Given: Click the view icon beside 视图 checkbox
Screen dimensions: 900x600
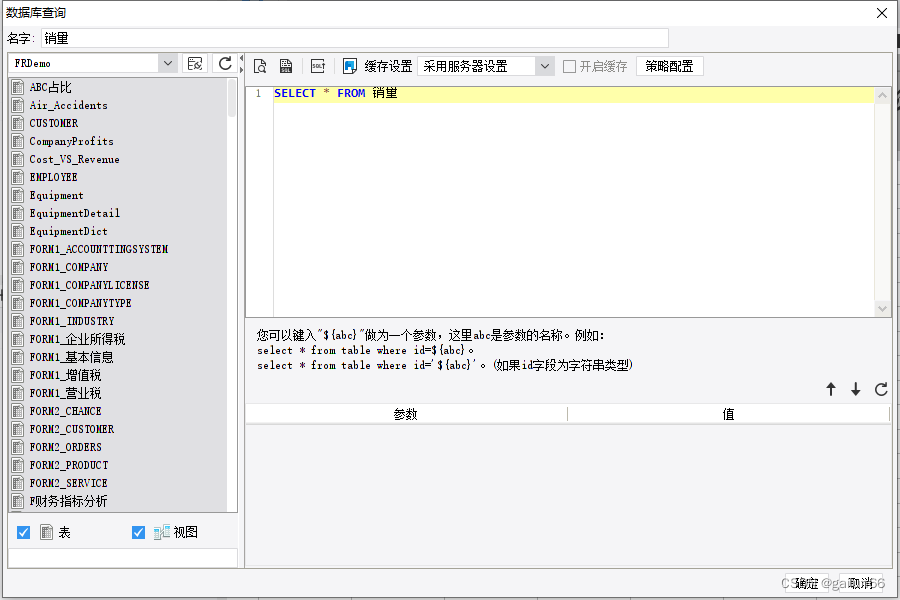Looking at the screenshot, I should pos(161,532).
